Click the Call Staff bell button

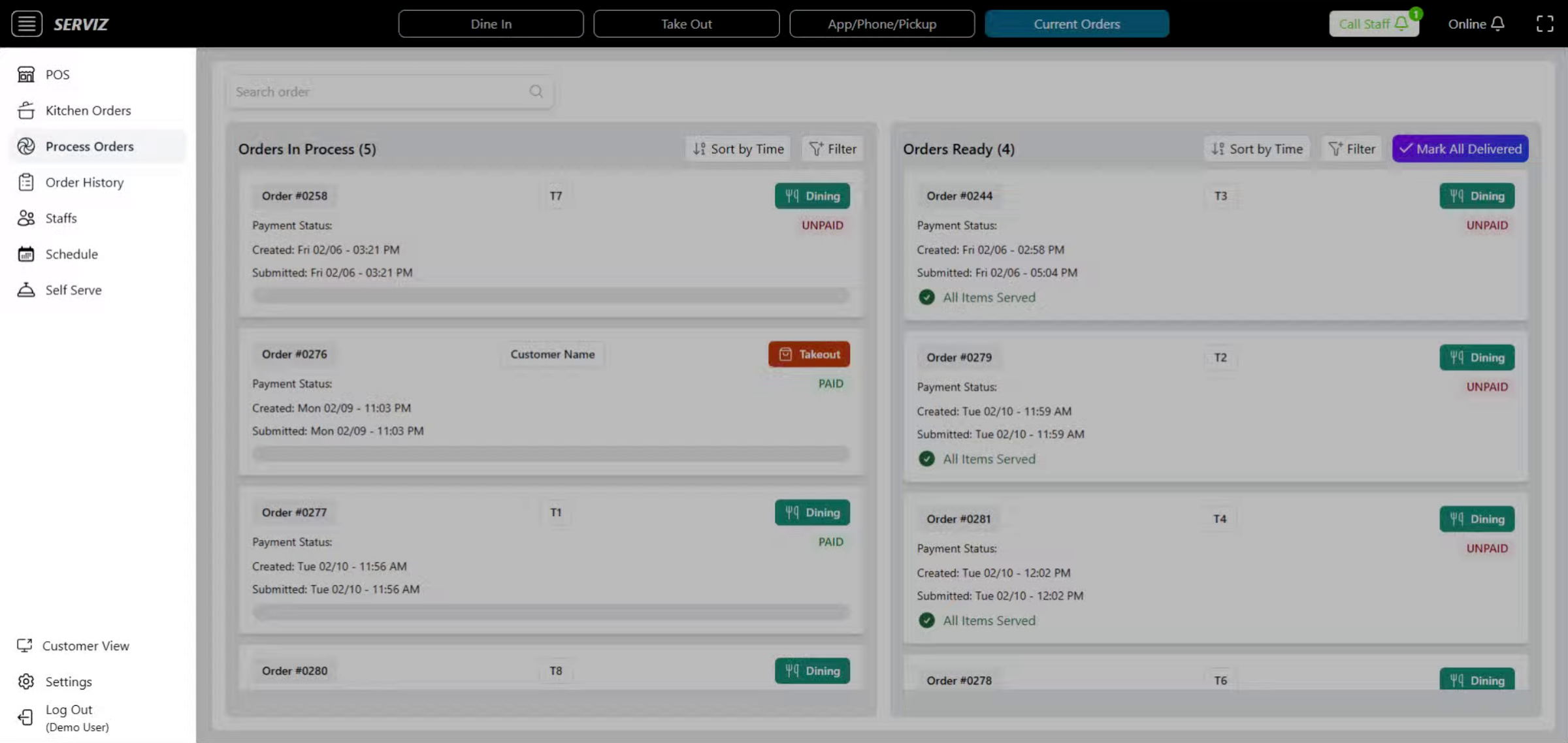pos(1373,24)
